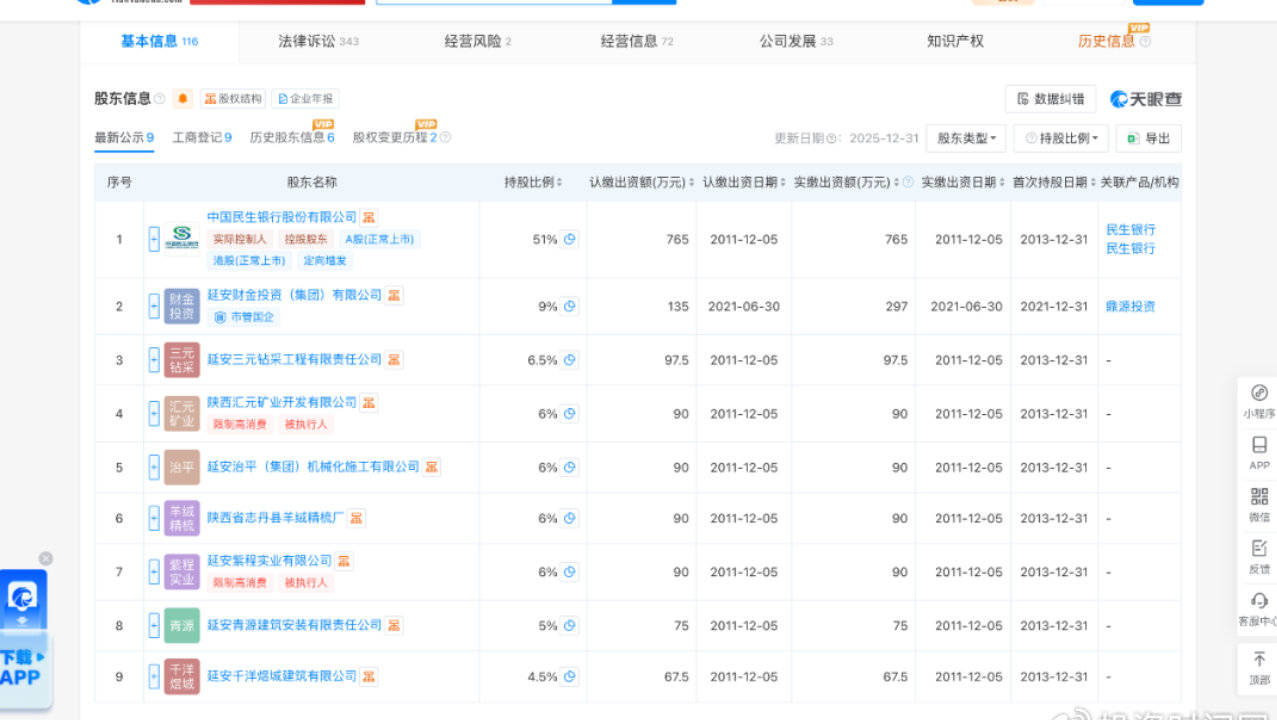The height and width of the screenshot is (720, 1277).
Task: Expand row 5 延安治平 shareholder
Action: (x=154, y=467)
